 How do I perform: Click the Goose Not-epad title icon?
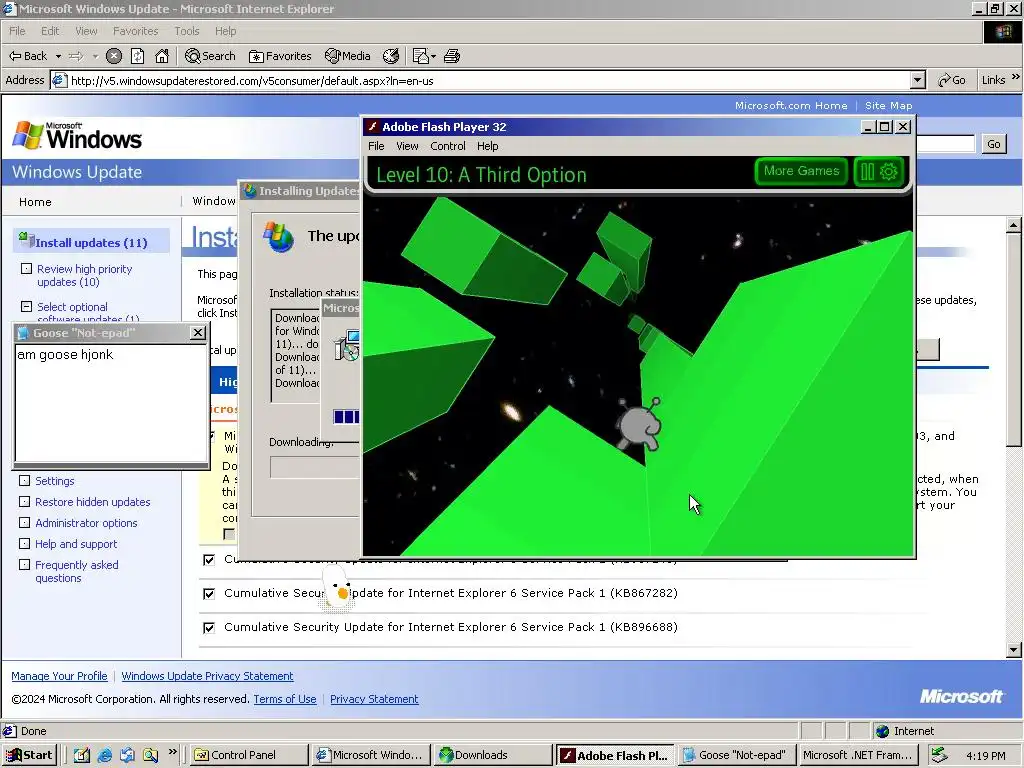[23, 333]
